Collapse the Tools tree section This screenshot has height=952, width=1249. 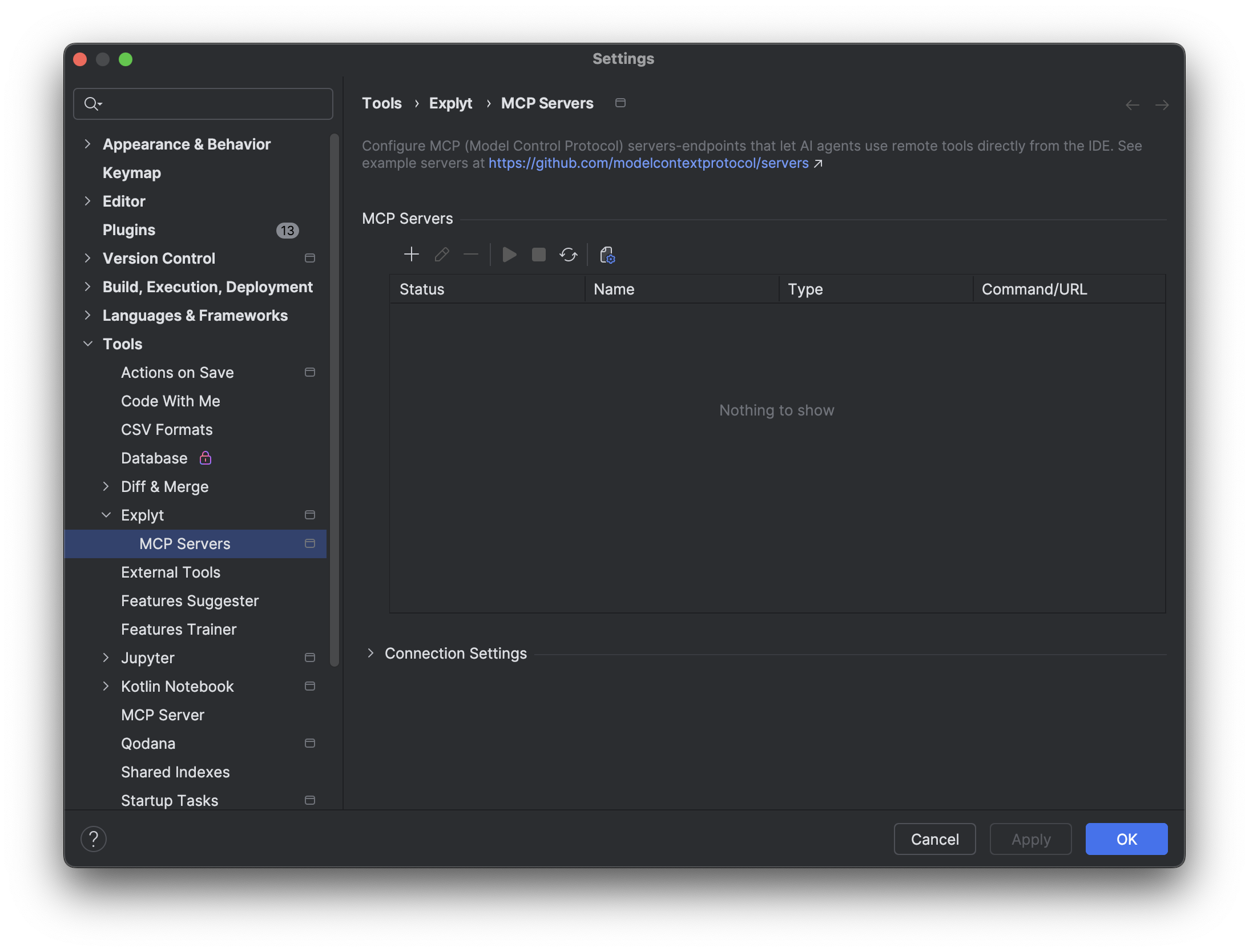[x=87, y=344]
